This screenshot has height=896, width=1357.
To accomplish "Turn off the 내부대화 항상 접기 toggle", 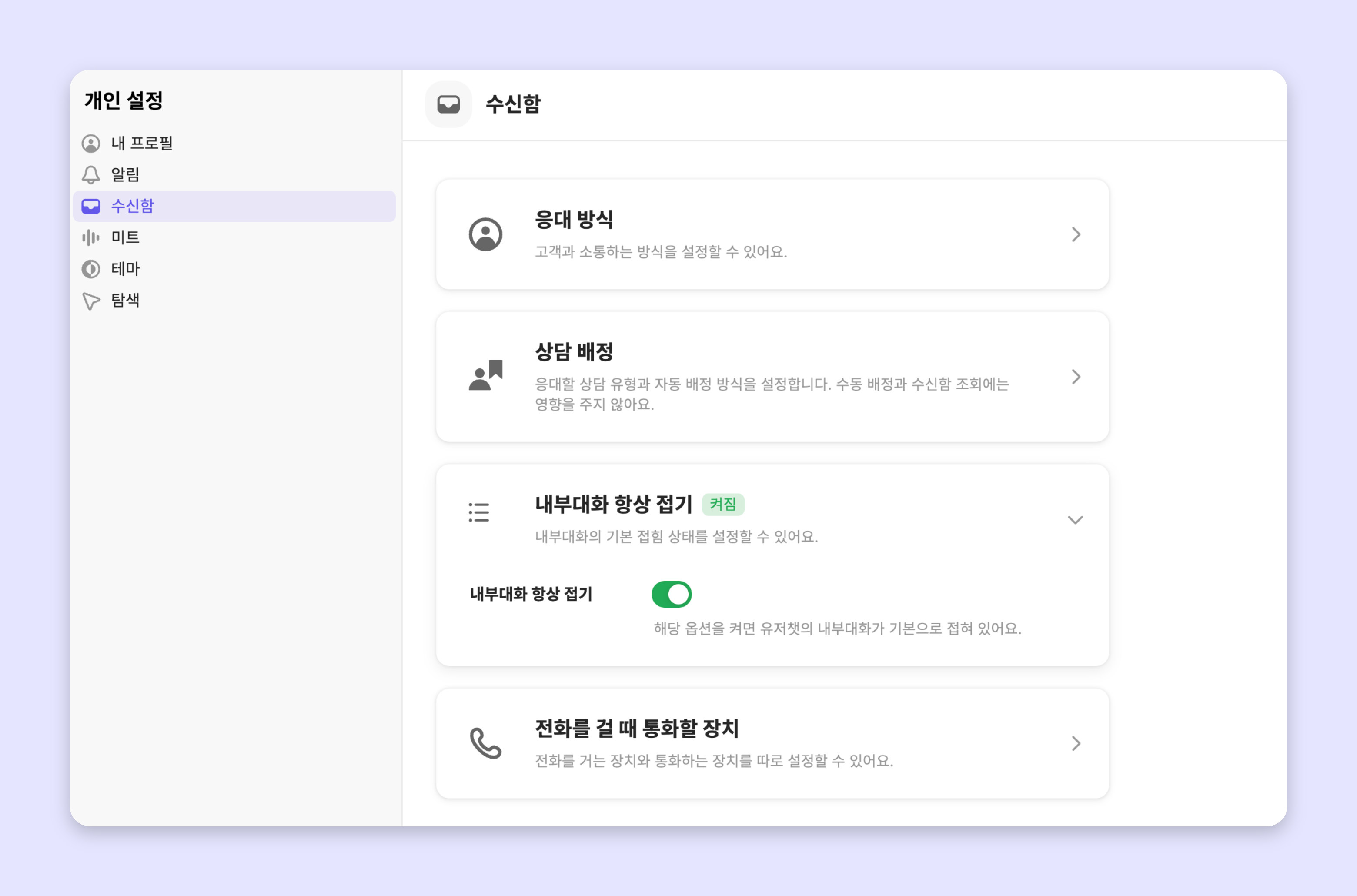I will 672,594.
